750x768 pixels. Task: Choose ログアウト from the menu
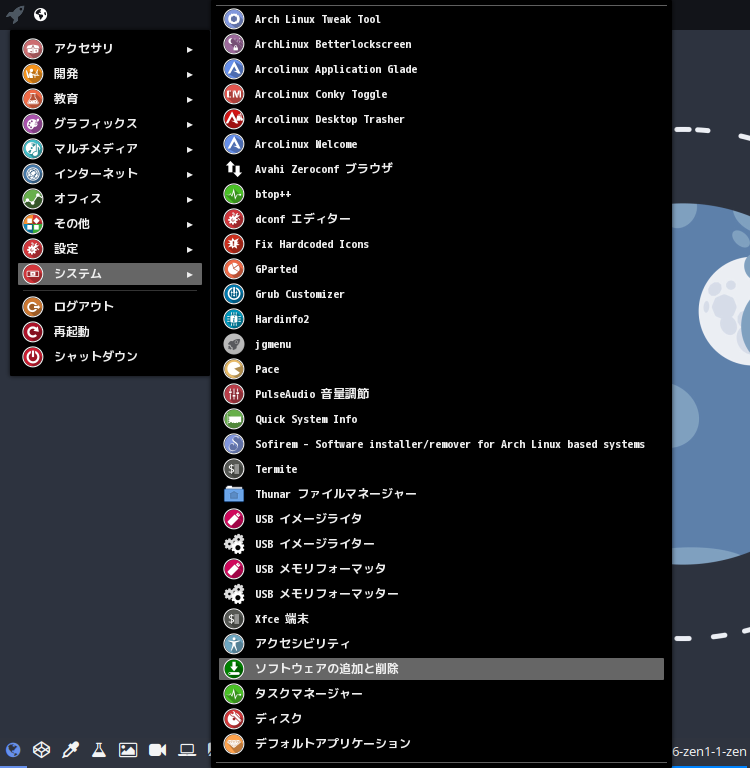[x=110, y=307]
